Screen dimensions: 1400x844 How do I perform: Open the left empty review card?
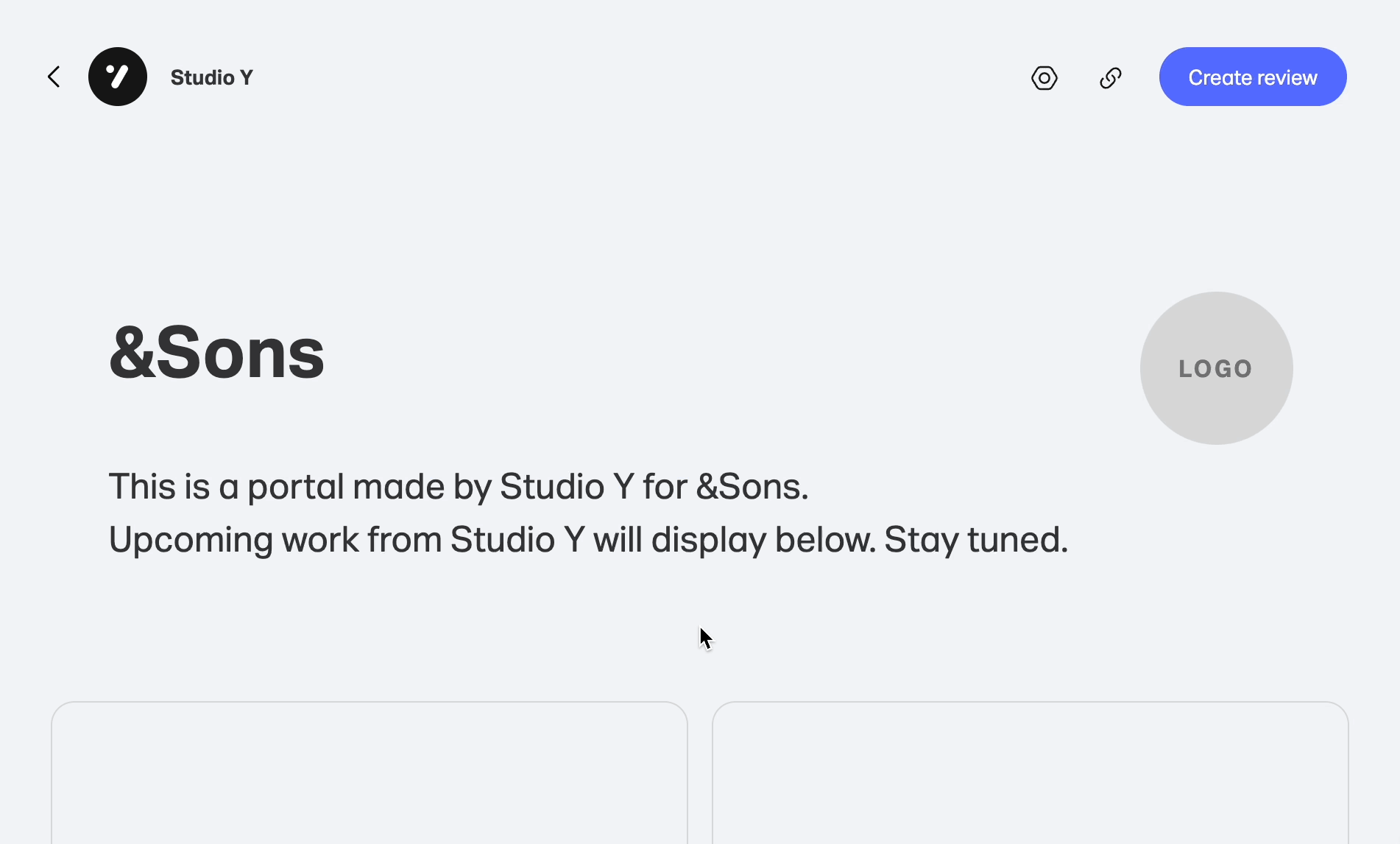coord(370,773)
